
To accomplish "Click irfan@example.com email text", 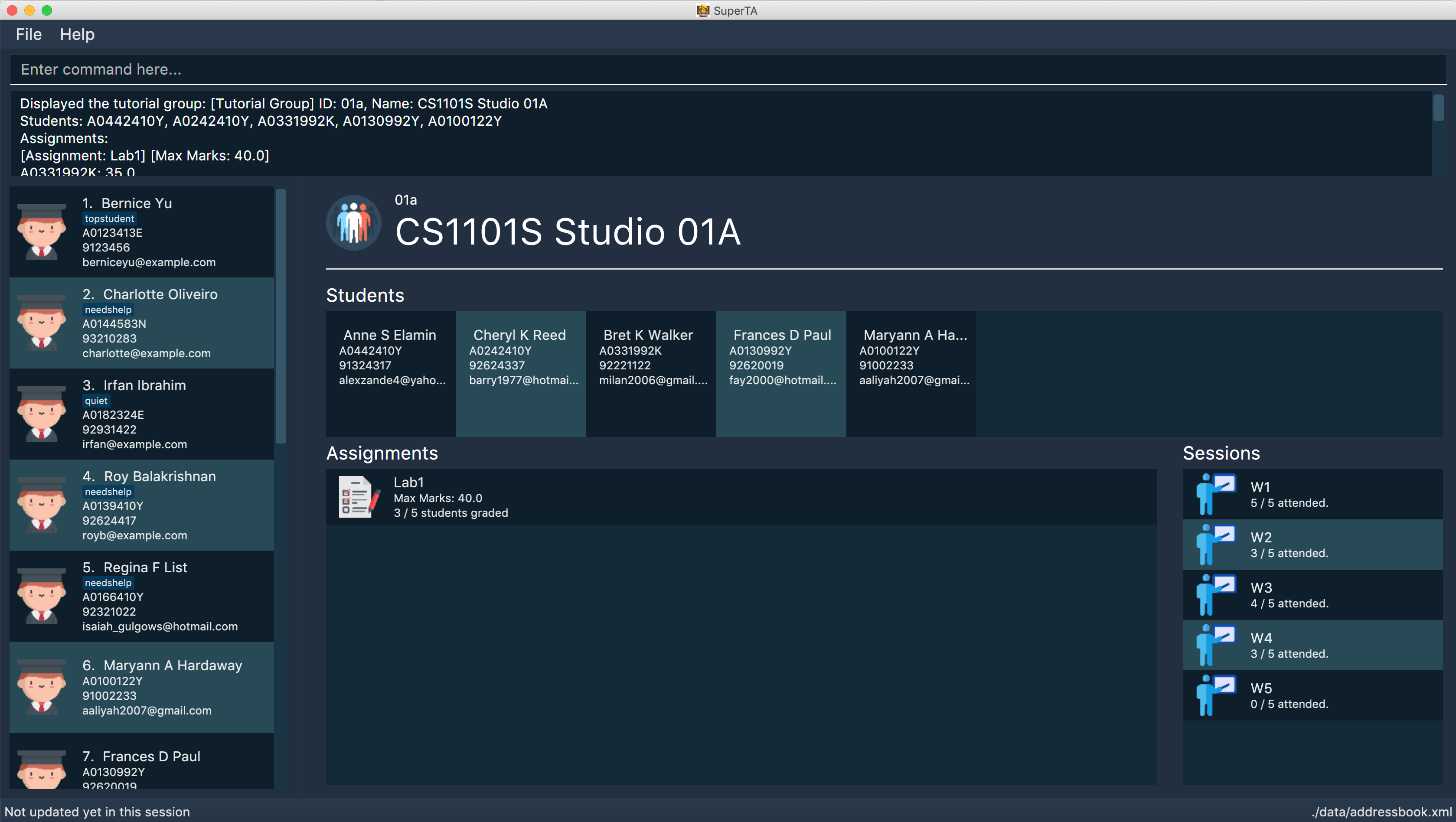I will pos(134,444).
